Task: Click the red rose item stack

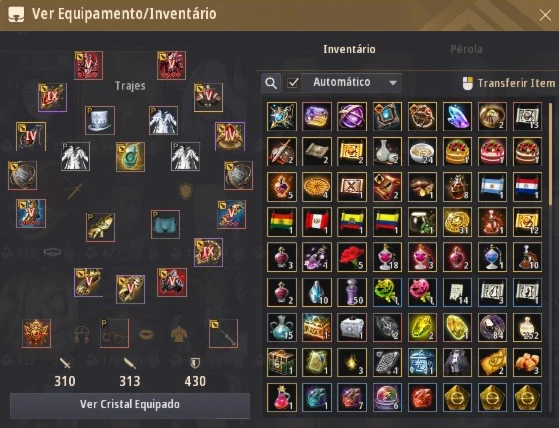Action: click(352, 257)
